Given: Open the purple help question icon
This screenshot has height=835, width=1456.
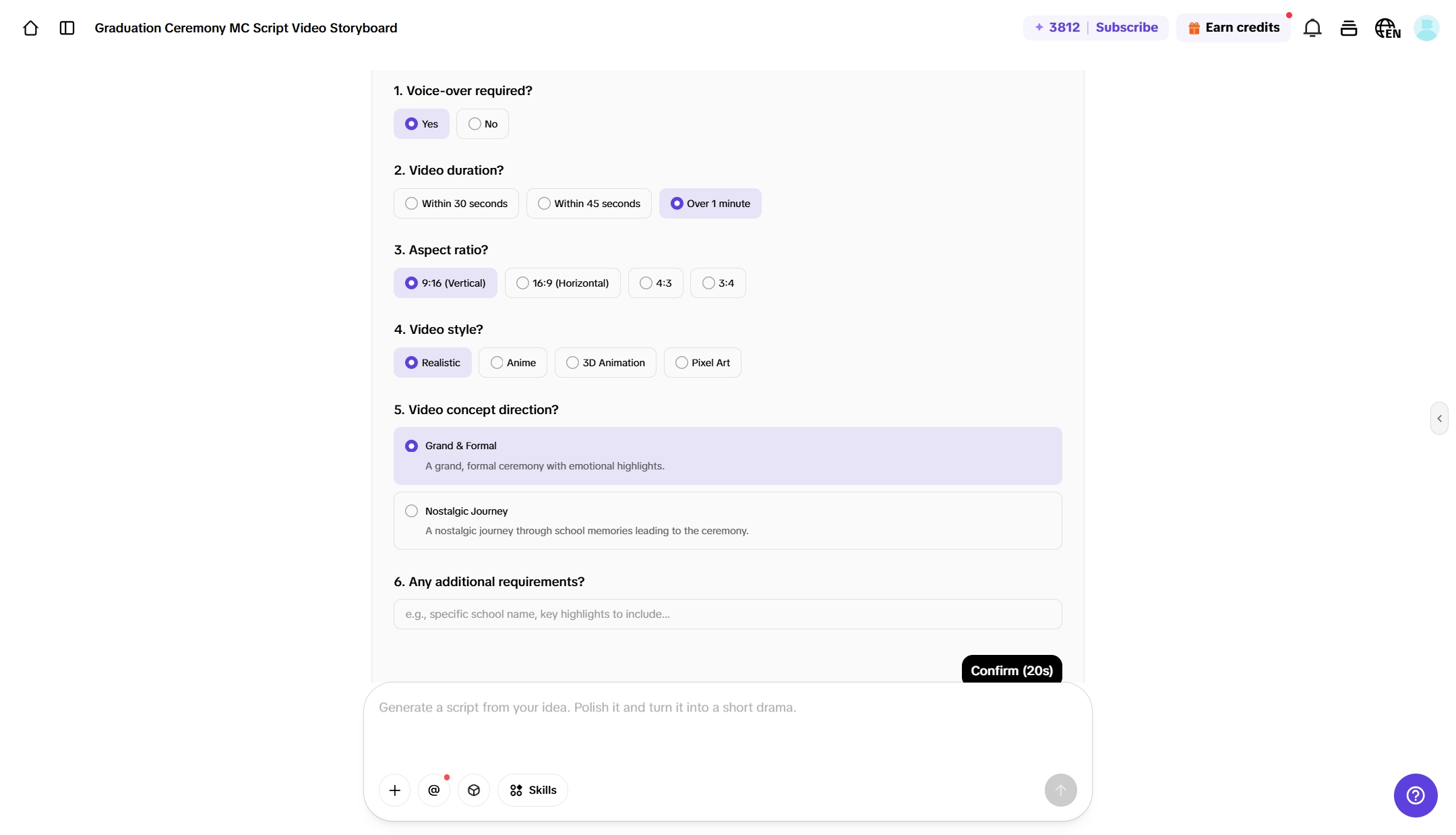Looking at the screenshot, I should 1416,795.
